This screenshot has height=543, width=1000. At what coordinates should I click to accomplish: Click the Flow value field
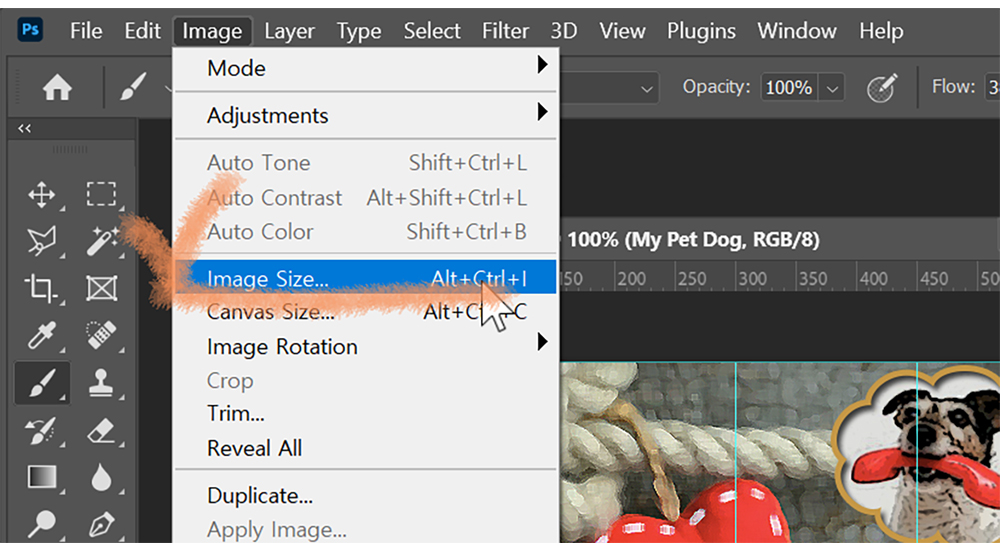pos(992,88)
